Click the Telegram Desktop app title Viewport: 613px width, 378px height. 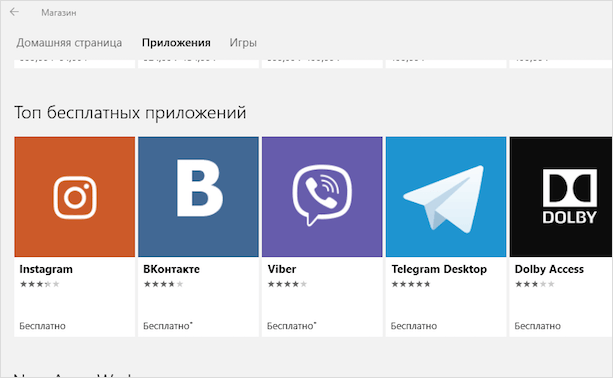[439, 269]
